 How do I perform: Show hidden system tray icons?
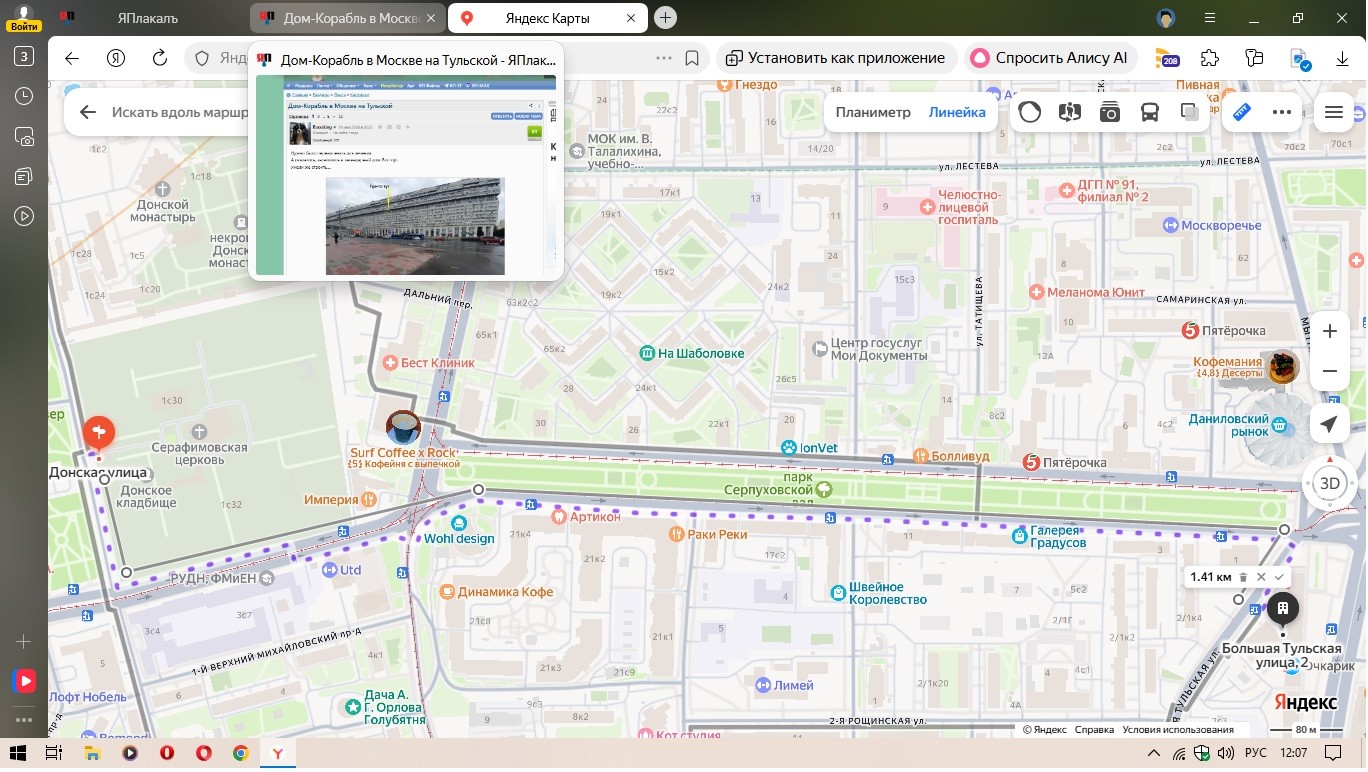1155,752
